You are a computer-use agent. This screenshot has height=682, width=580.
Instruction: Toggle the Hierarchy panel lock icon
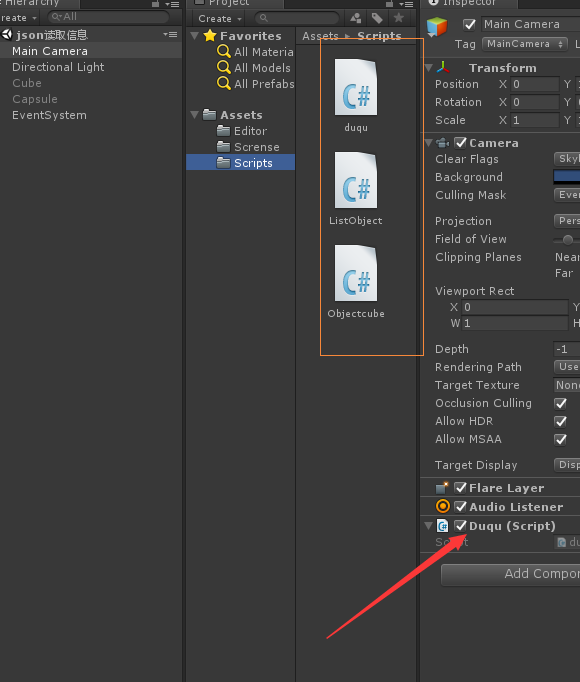pos(155,3)
